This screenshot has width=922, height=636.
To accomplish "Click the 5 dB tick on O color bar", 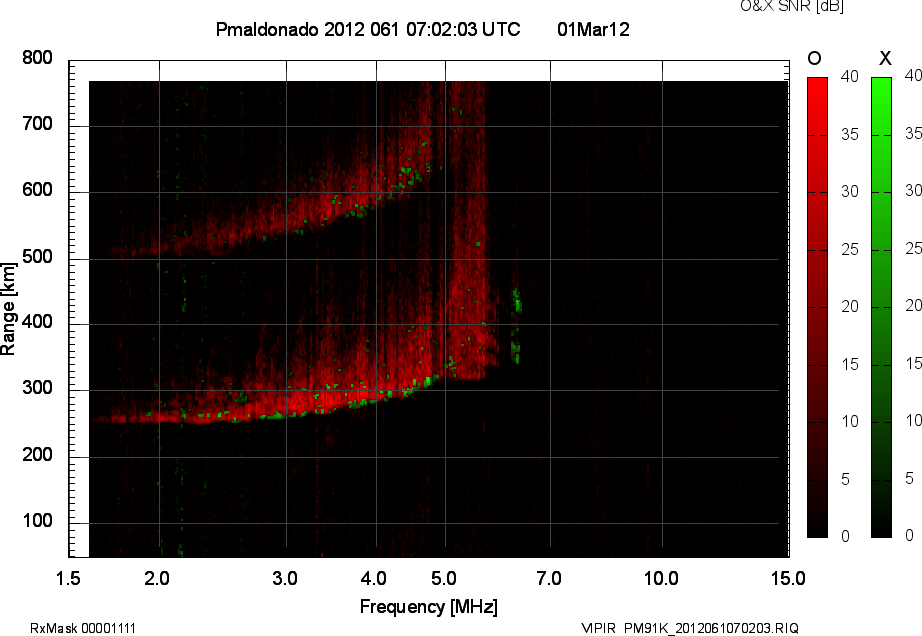I will click(846, 480).
